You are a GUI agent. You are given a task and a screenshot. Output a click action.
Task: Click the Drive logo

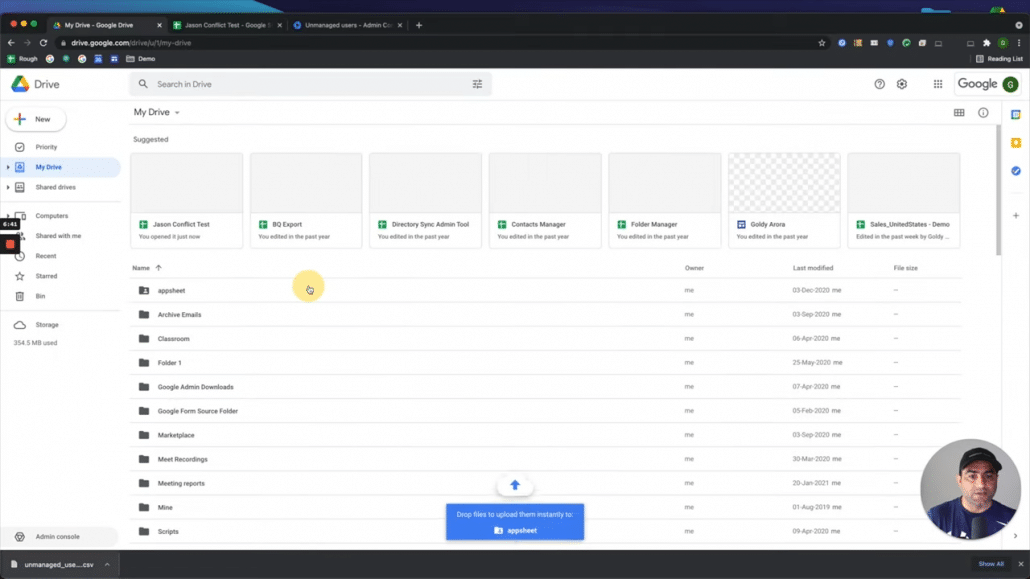pyautogui.click(x=35, y=84)
